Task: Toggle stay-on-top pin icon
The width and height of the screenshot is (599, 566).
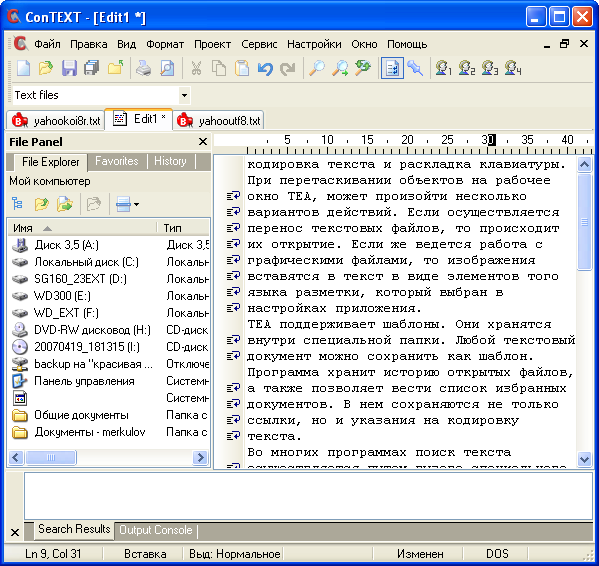Action: point(415,68)
